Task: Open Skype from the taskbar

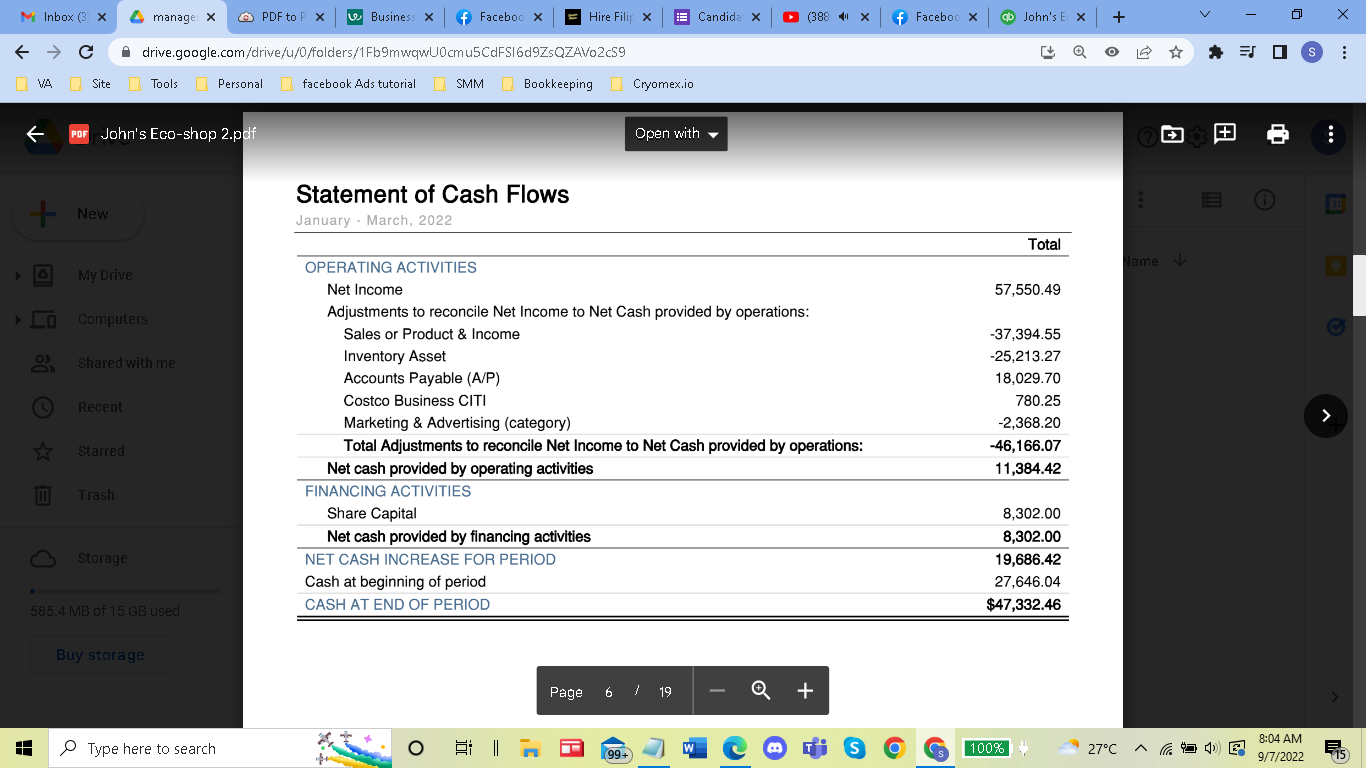Action: (x=854, y=748)
